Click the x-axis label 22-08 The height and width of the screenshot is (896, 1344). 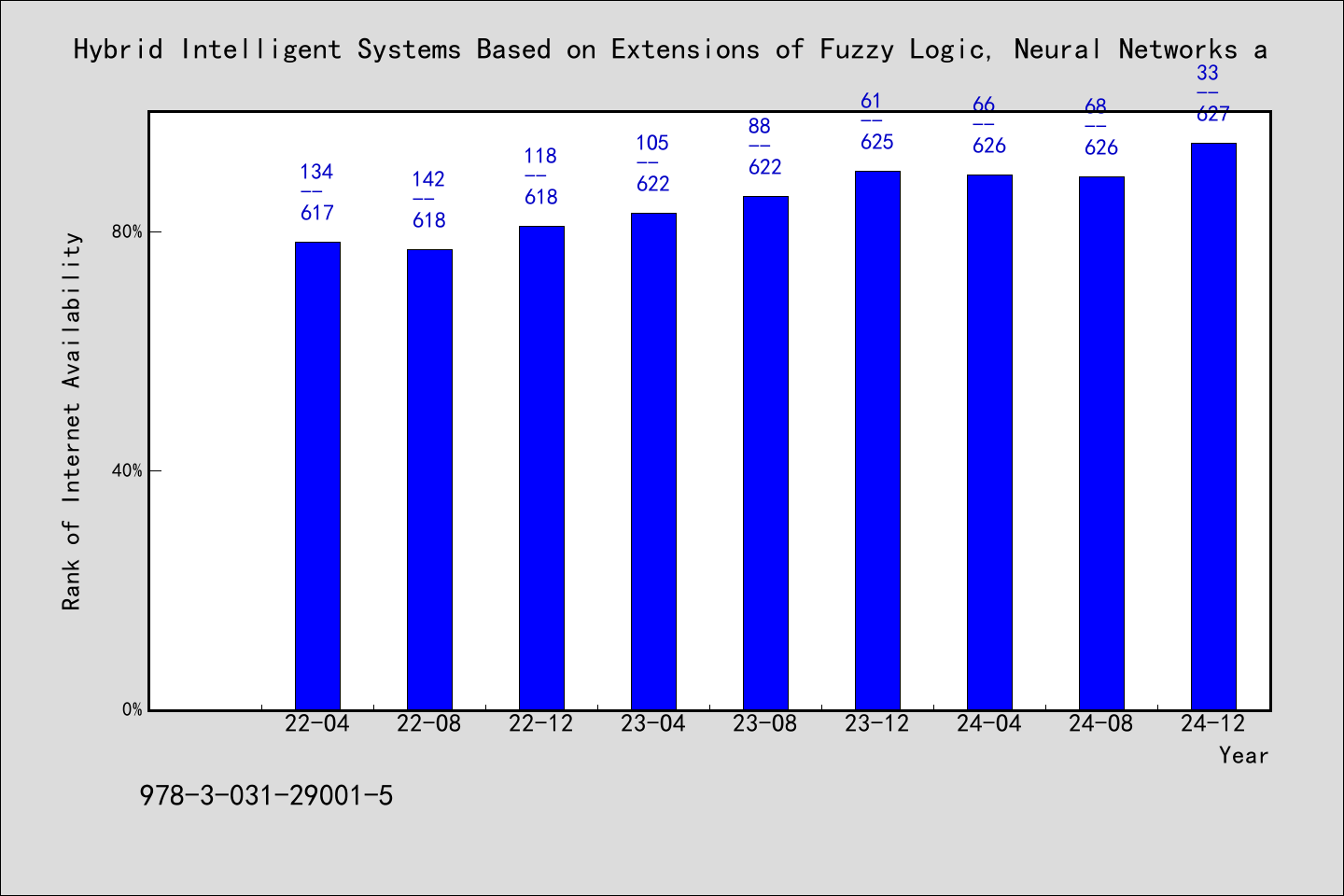click(429, 724)
